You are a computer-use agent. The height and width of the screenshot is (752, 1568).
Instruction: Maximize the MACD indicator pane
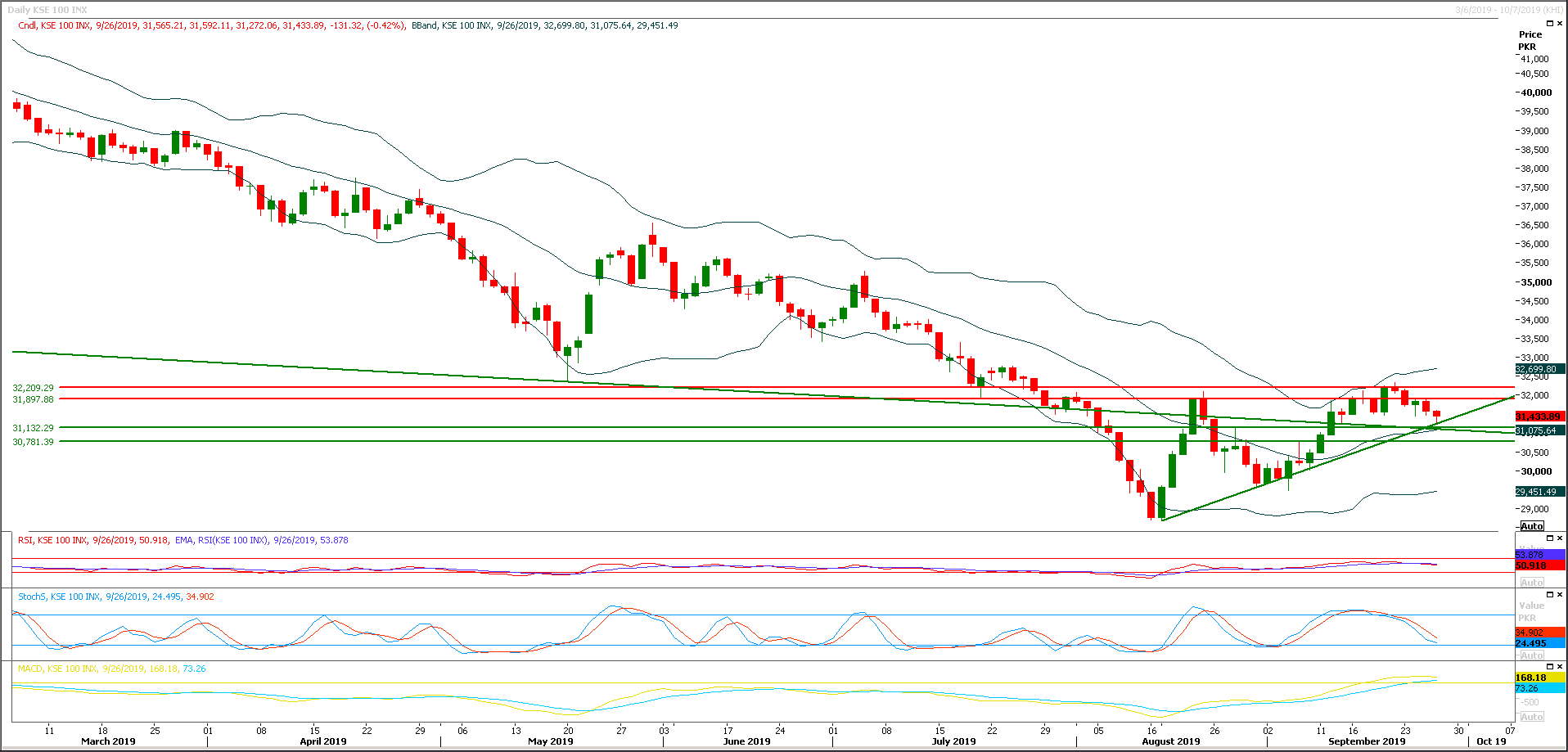tap(1549, 666)
